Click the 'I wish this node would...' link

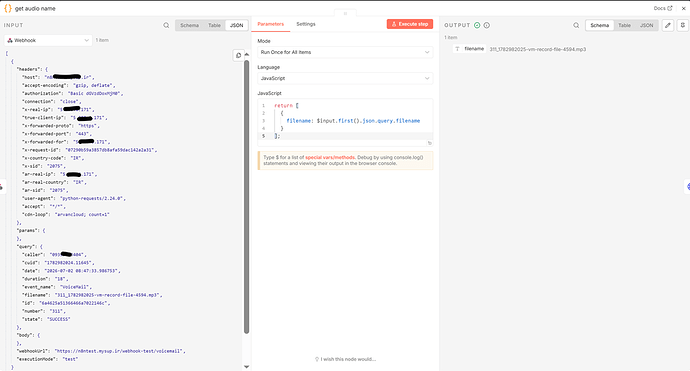345,359
